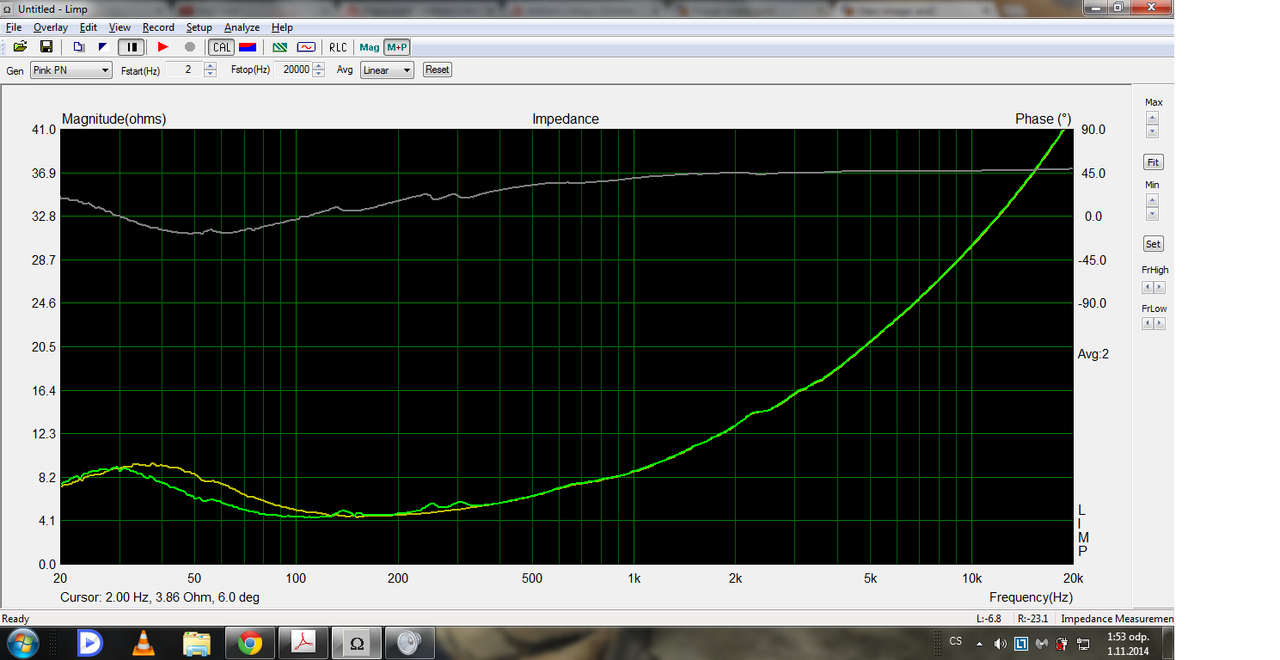Click the Set button
The height and width of the screenshot is (660, 1280).
[x=1153, y=244]
